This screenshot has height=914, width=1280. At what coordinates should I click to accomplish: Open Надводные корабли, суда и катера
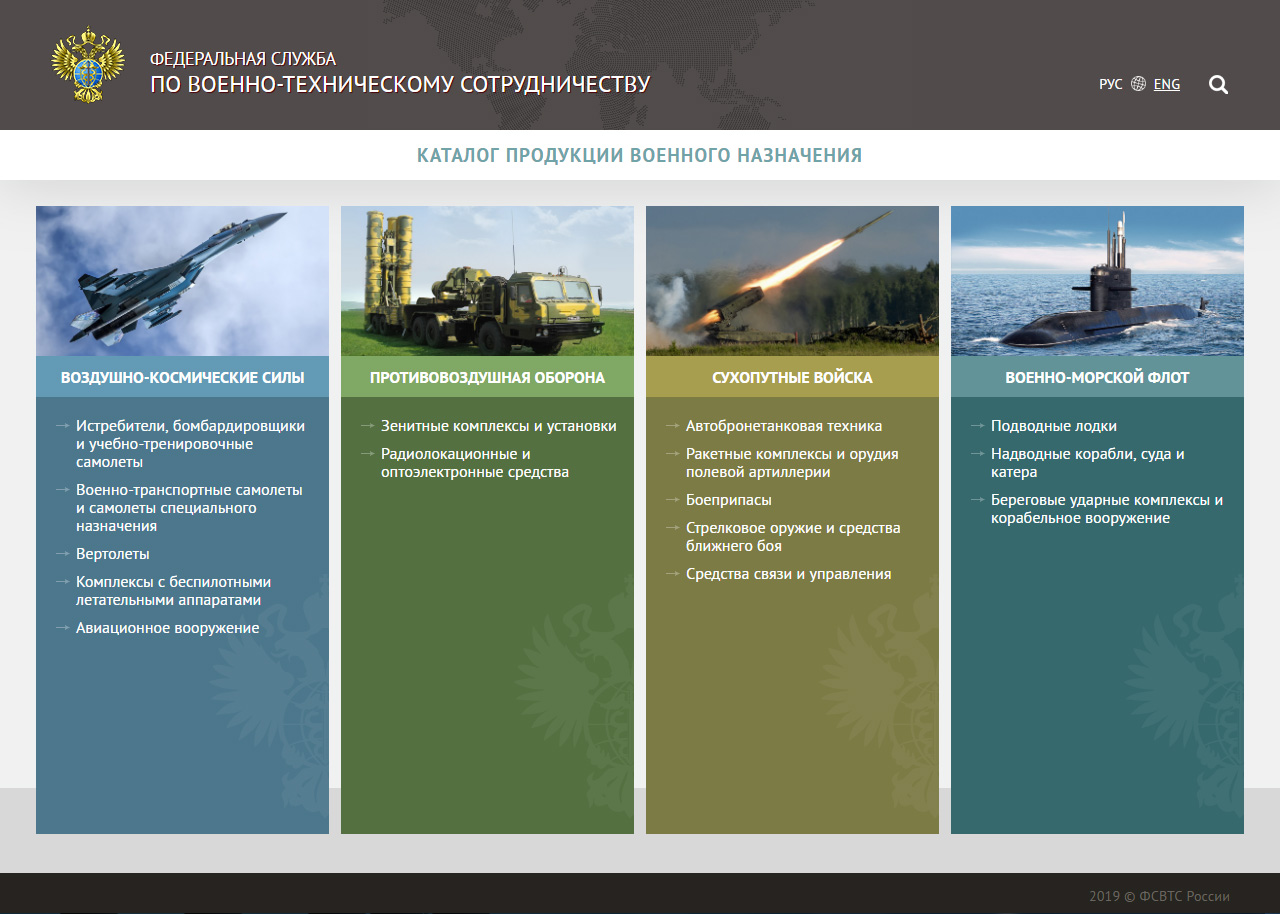pos(1088,463)
